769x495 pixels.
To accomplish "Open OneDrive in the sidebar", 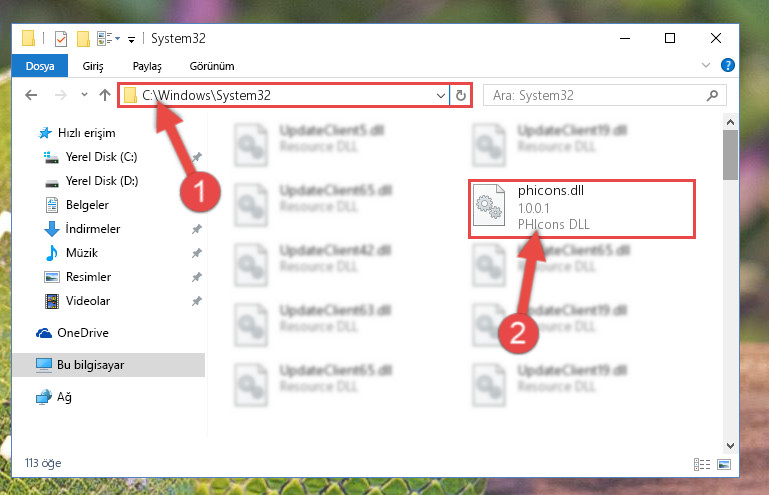I will click(82, 333).
